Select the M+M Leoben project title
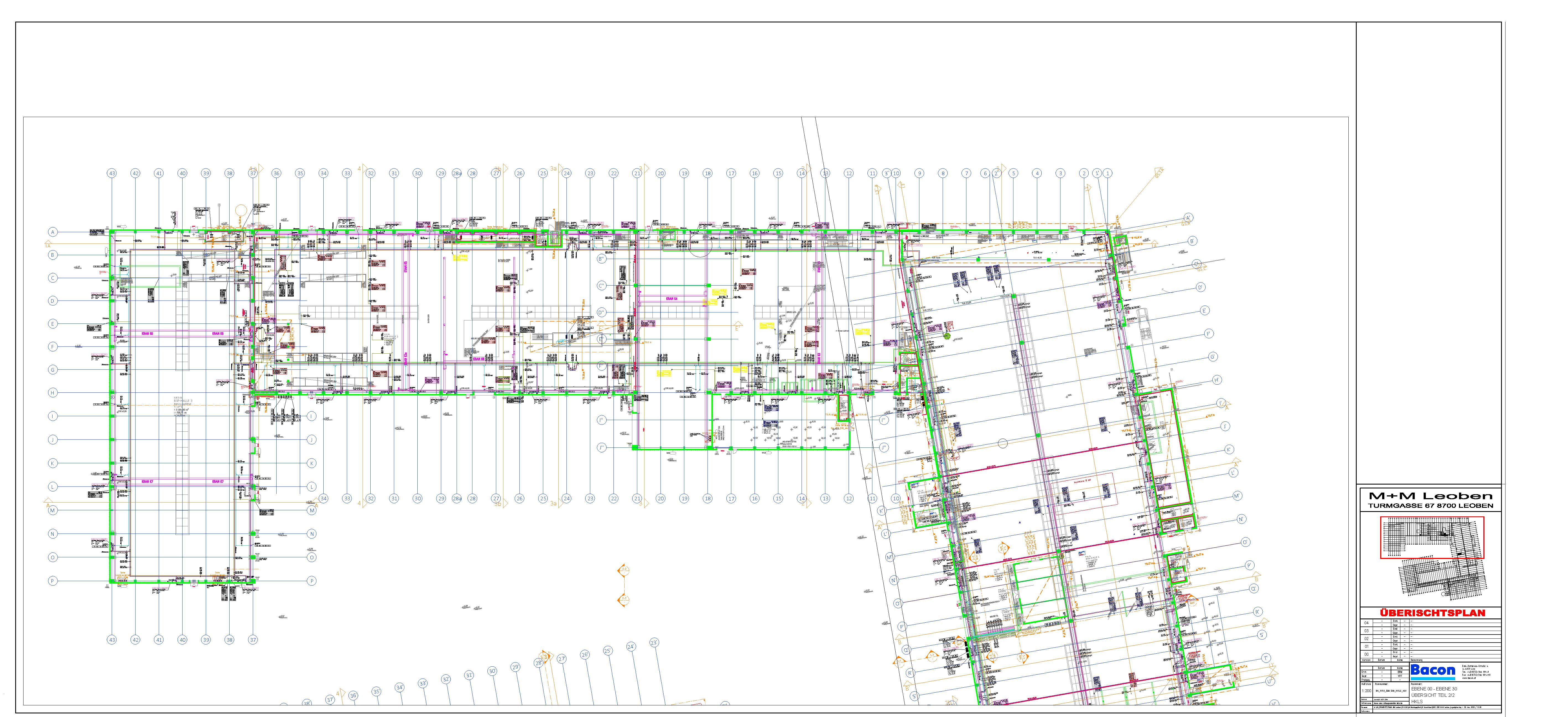 pyautogui.click(x=1431, y=496)
